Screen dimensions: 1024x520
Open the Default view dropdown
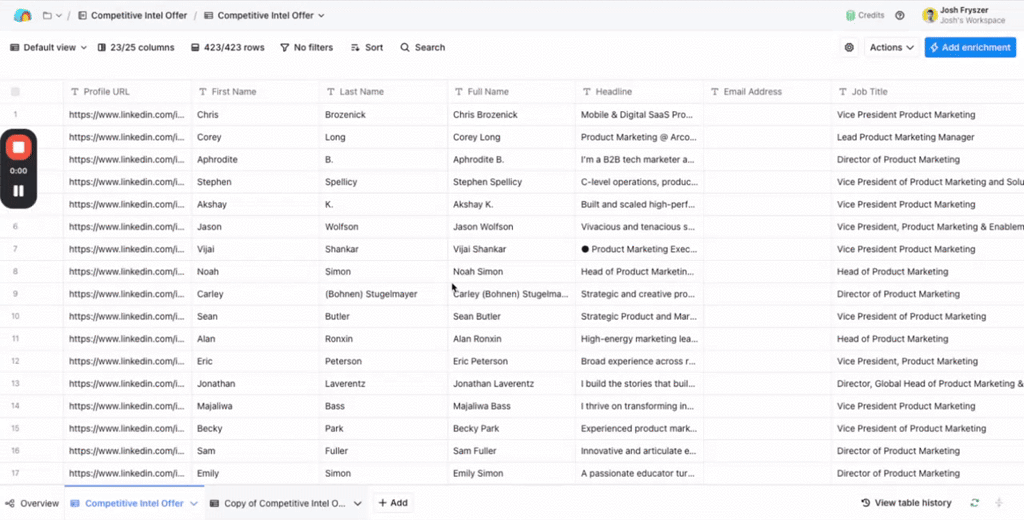coord(49,47)
